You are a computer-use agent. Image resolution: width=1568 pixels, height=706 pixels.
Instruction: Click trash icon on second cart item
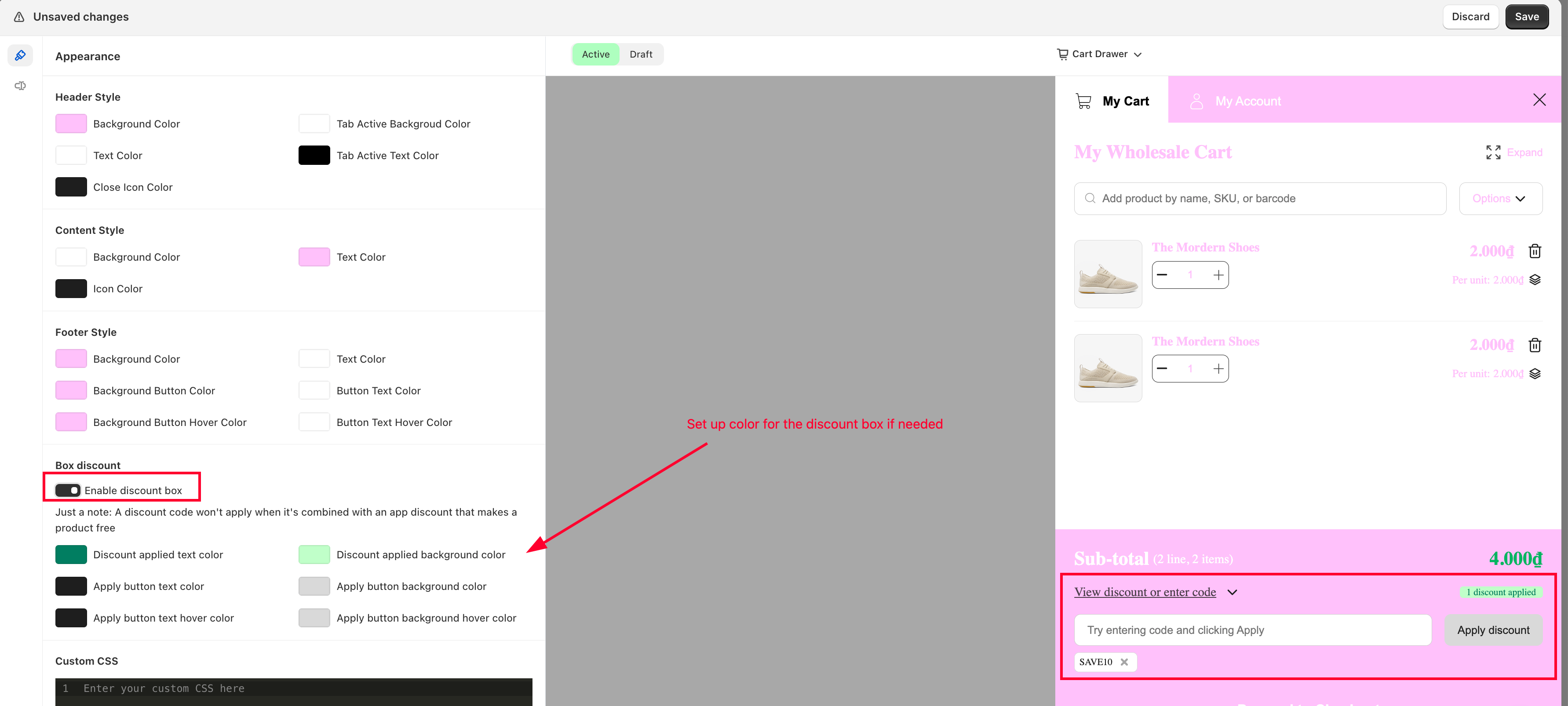click(1535, 345)
